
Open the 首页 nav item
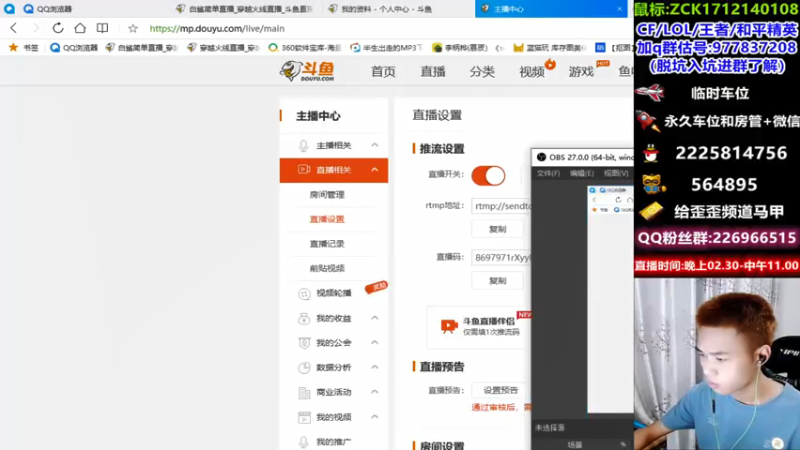[x=383, y=71]
